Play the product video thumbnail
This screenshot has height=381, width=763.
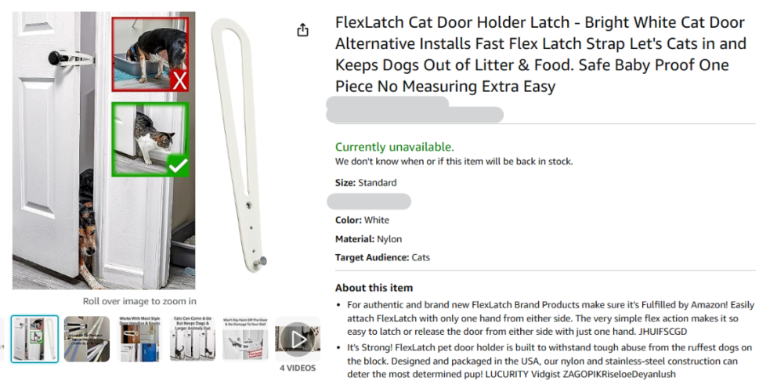[297, 339]
